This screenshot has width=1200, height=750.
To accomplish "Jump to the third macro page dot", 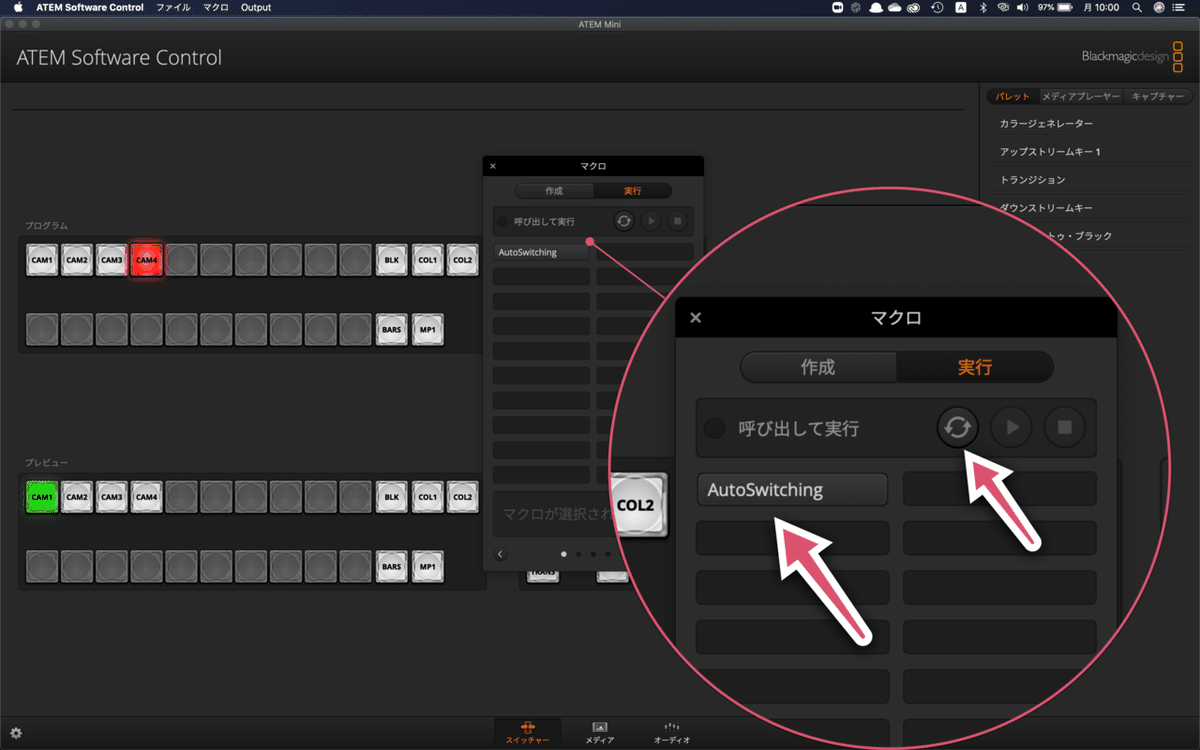I will [592, 553].
